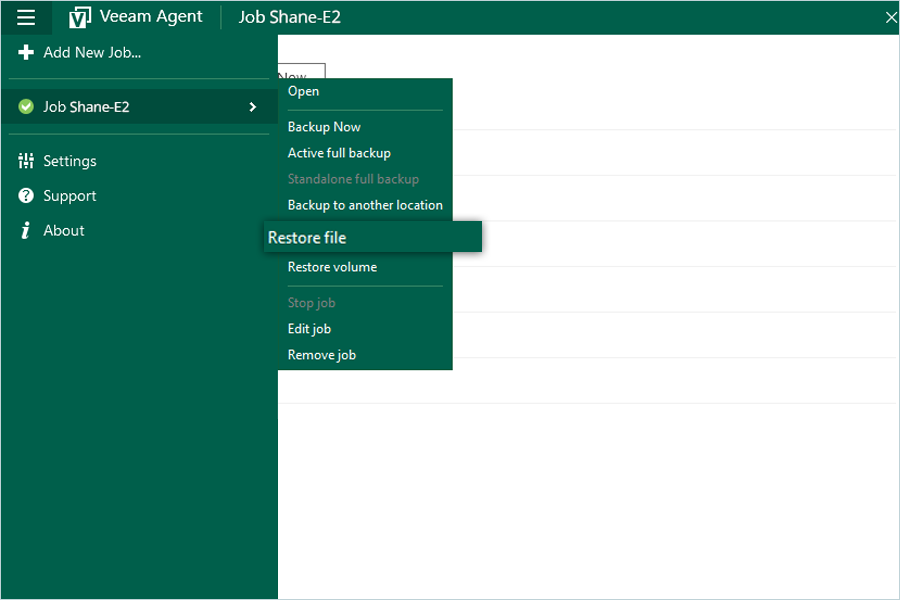
Task: Close the Veeam Agent window
Action: 891,17
